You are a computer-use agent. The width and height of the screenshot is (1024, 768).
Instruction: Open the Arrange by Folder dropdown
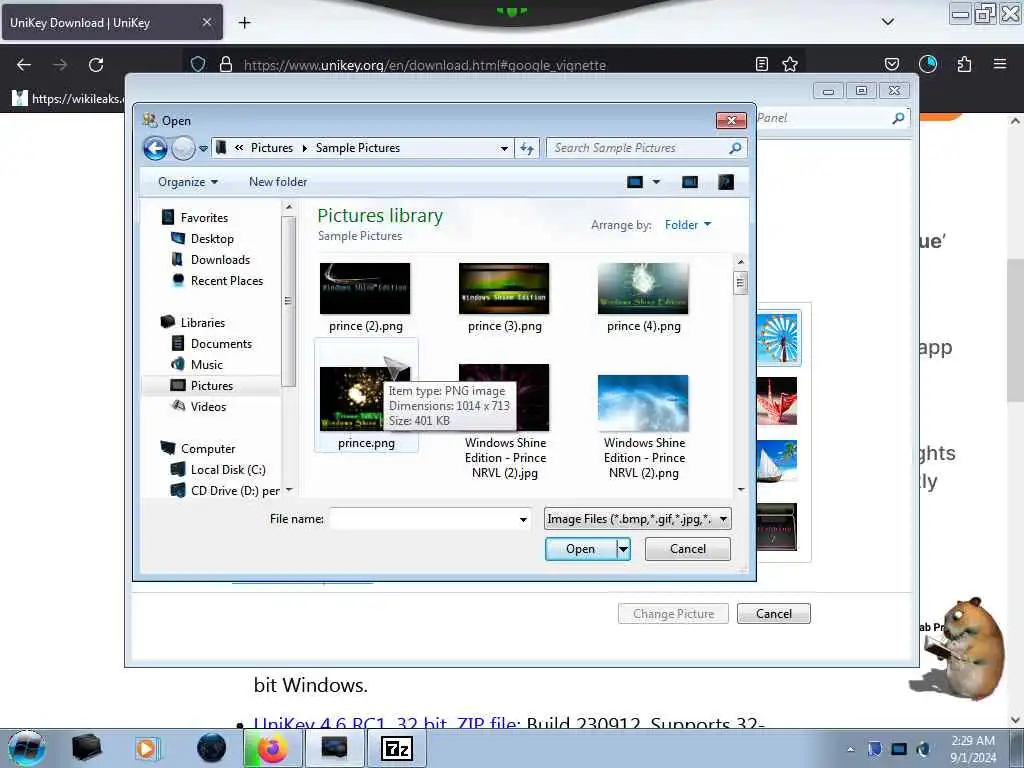(688, 225)
